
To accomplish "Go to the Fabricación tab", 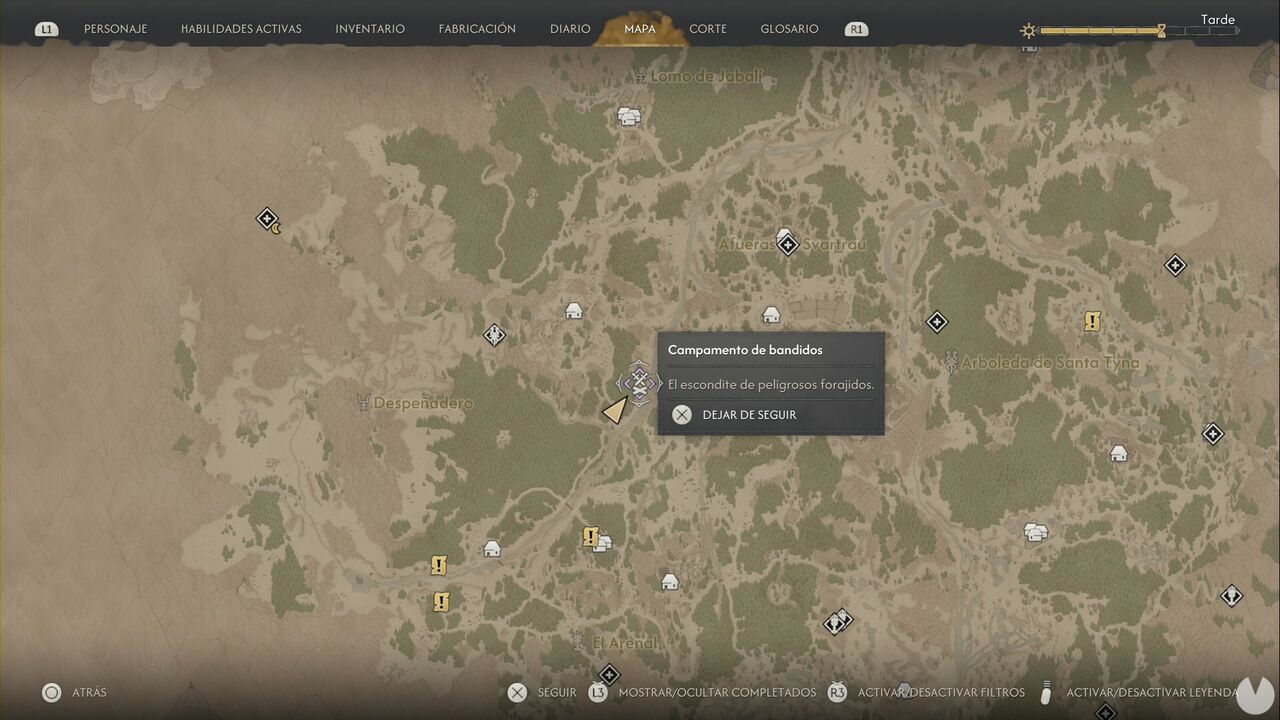I will [477, 29].
